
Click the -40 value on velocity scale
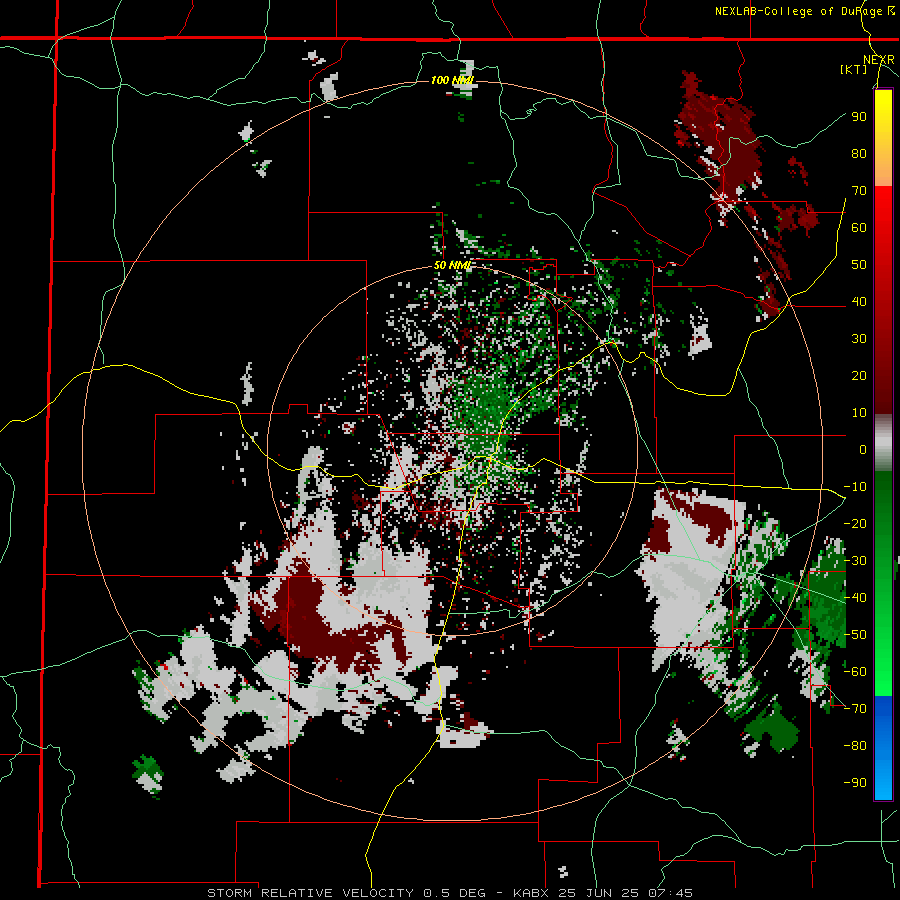[855, 598]
